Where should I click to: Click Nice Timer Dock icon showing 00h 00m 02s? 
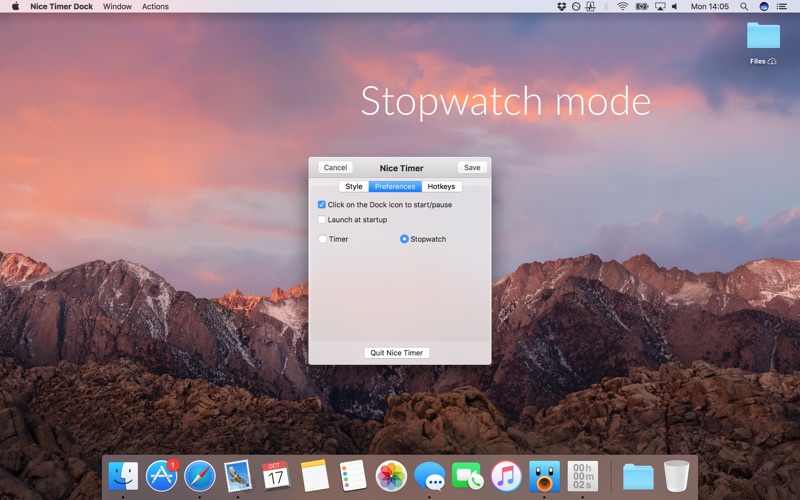582,476
